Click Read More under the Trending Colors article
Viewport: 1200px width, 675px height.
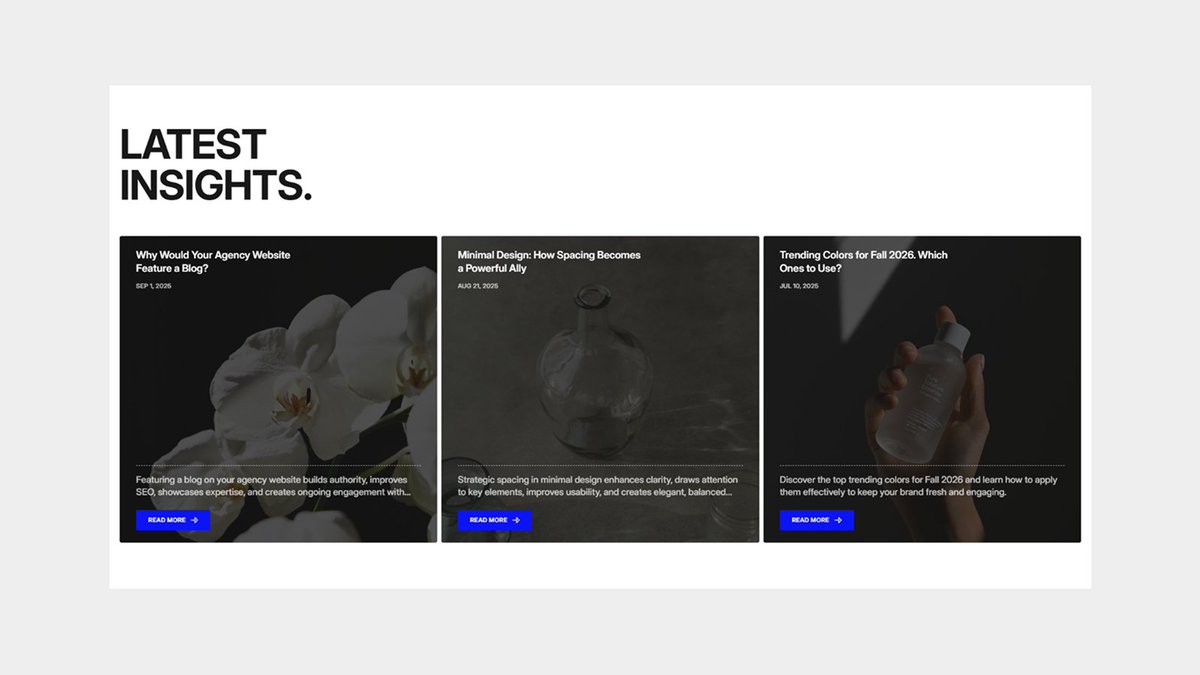pos(817,520)
